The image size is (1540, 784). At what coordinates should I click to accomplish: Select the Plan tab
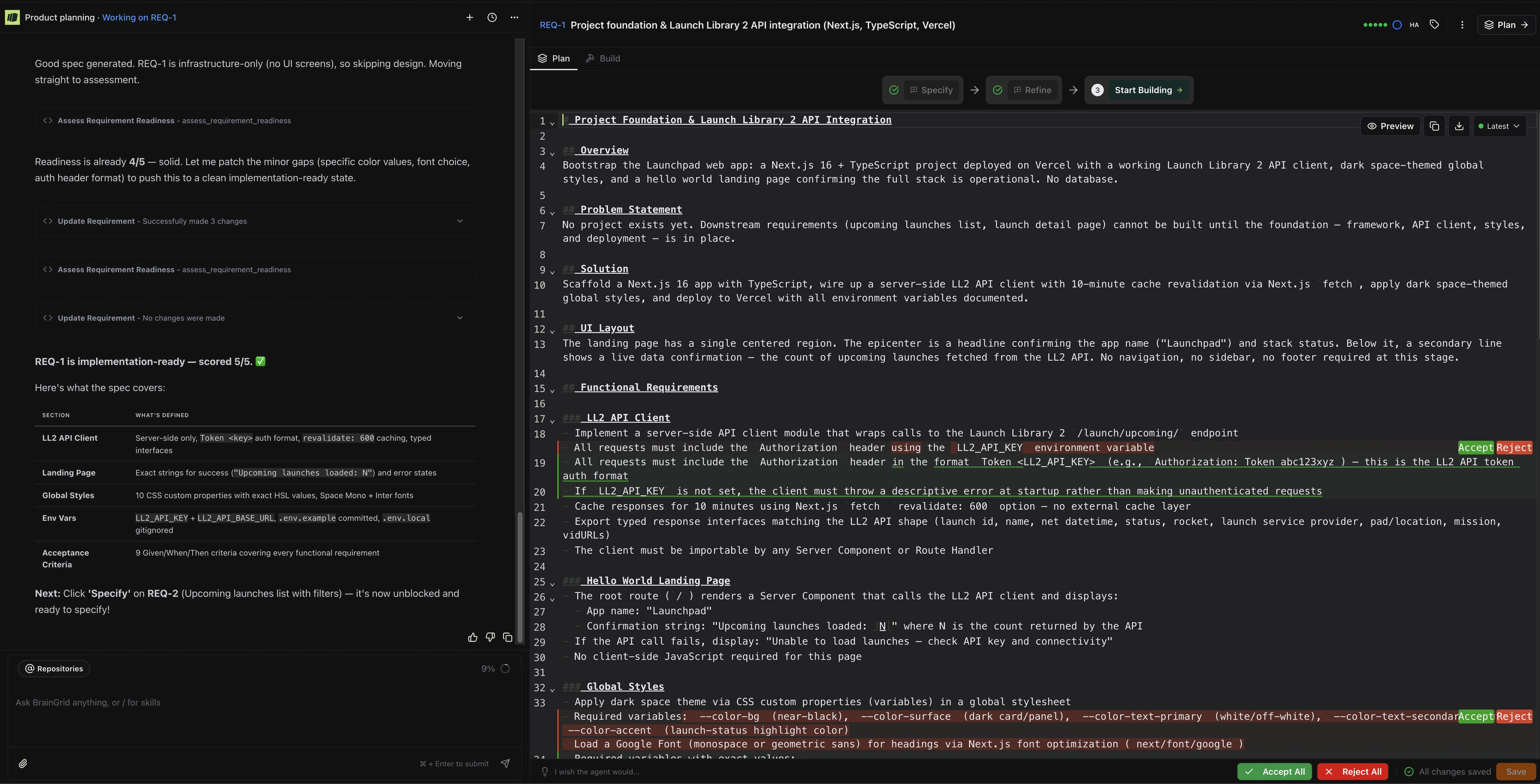[x=554, y=58]
